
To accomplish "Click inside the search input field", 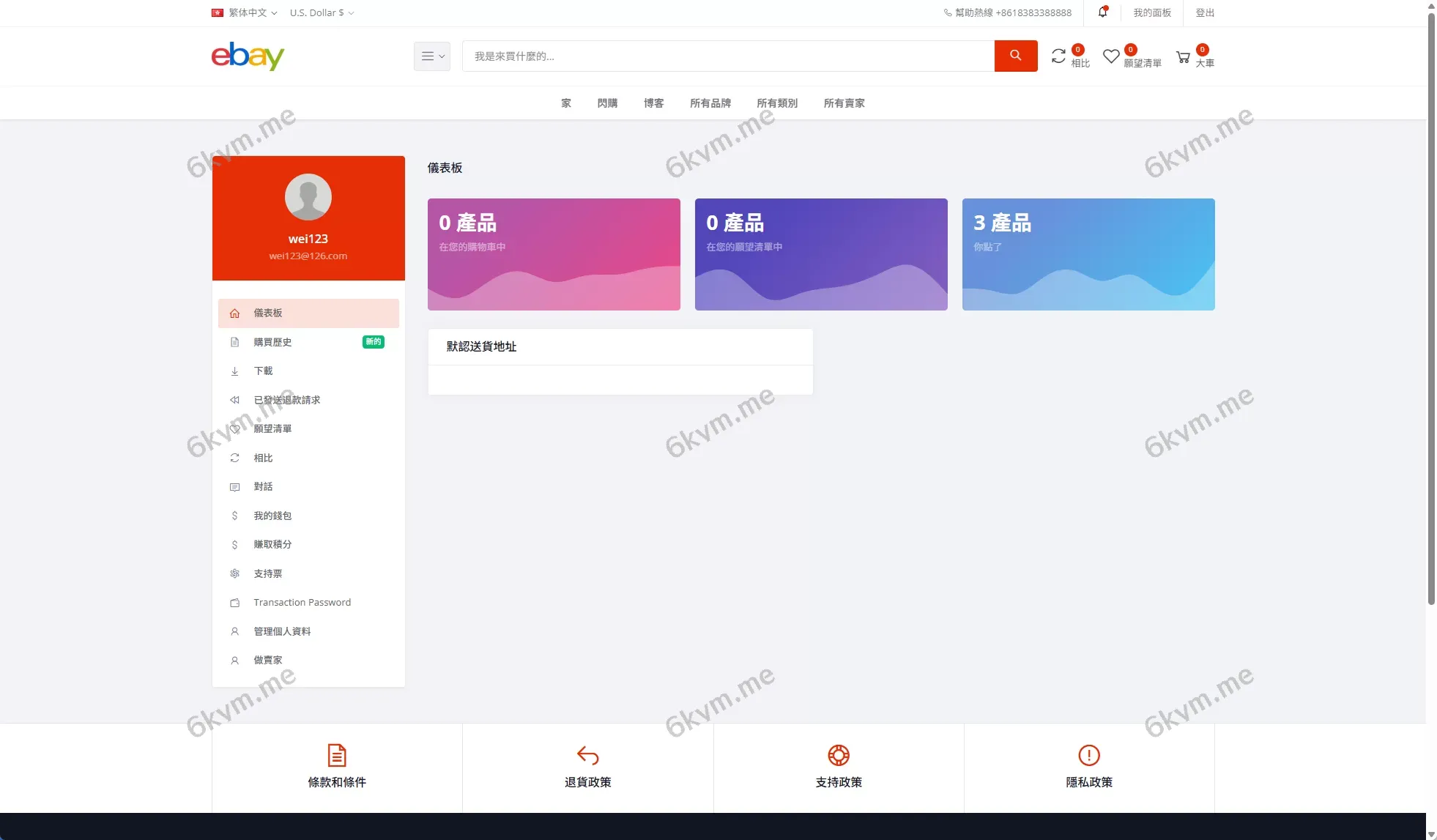I will [729, 56].
